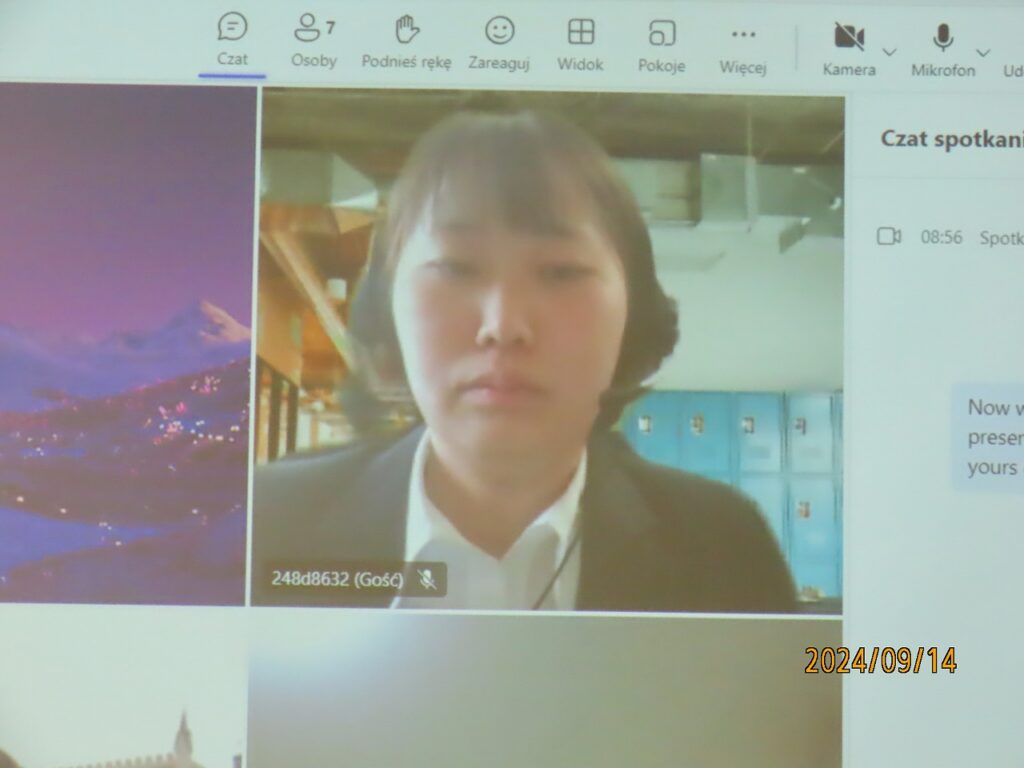Open the Więcej more options menu
The image size is (1024, 768).
coord(743,35)
